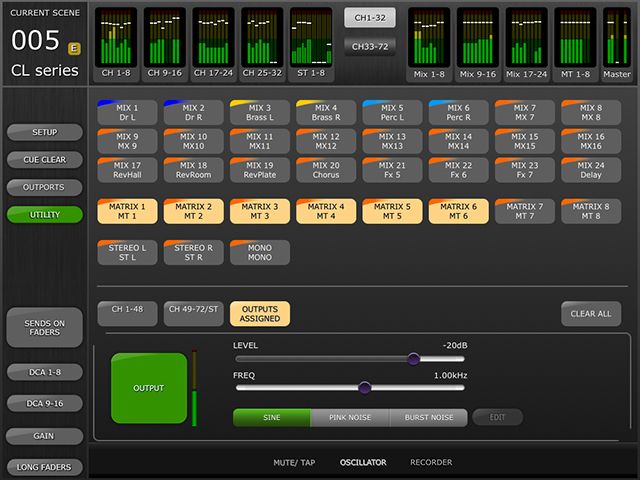Toggle STEREO L ST L assignment

coord(128,252)
